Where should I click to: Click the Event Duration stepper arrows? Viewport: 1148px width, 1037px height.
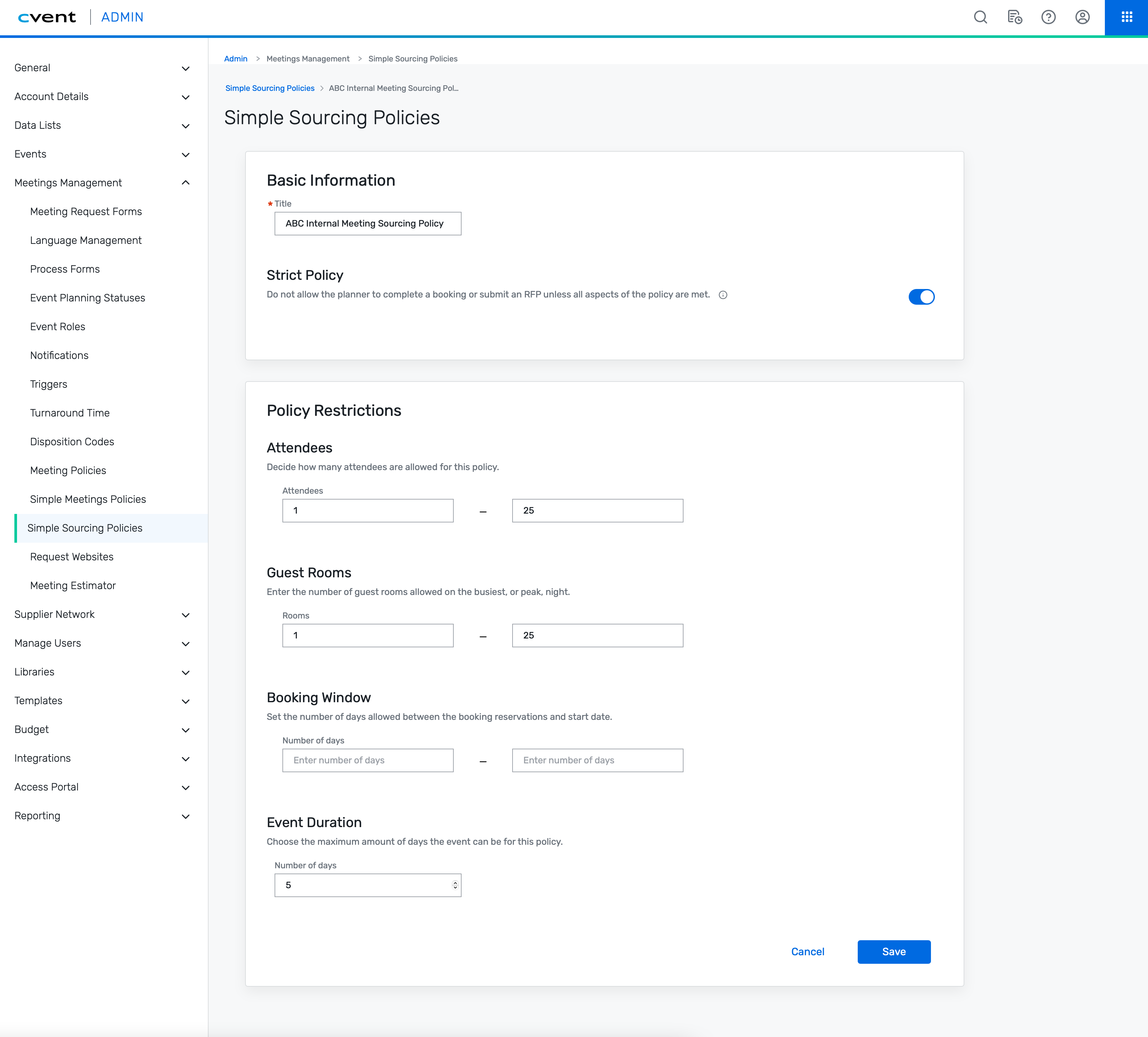pyautogui.click(x=455, y=885)
